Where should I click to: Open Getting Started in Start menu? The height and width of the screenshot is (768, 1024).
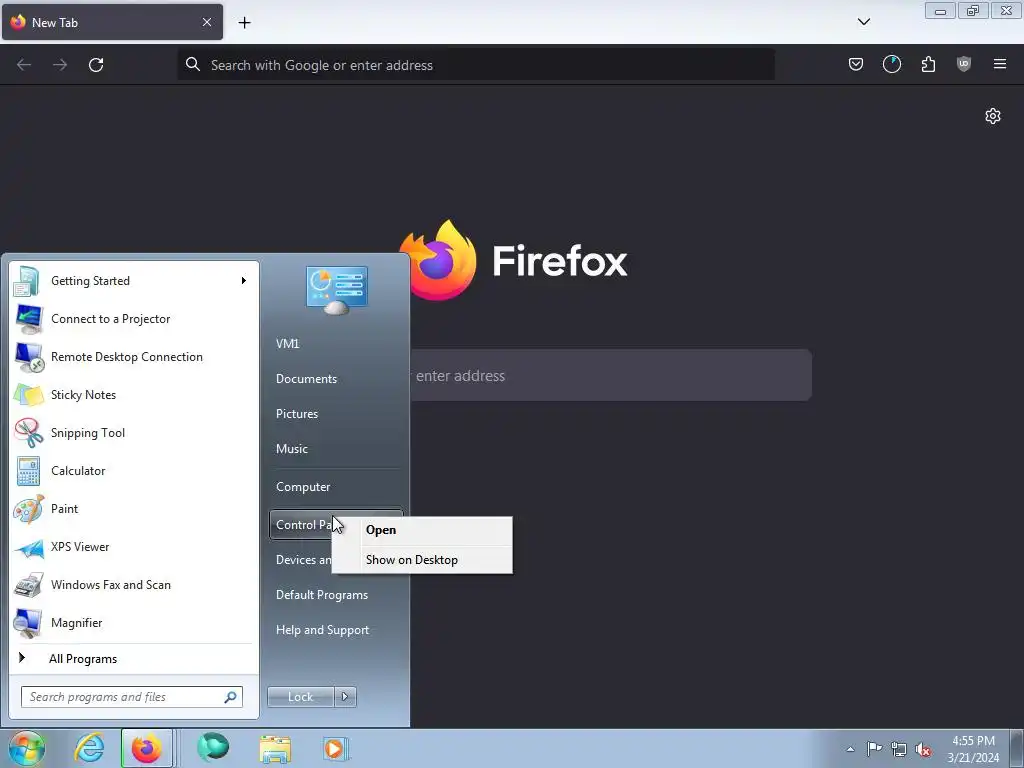134,281
